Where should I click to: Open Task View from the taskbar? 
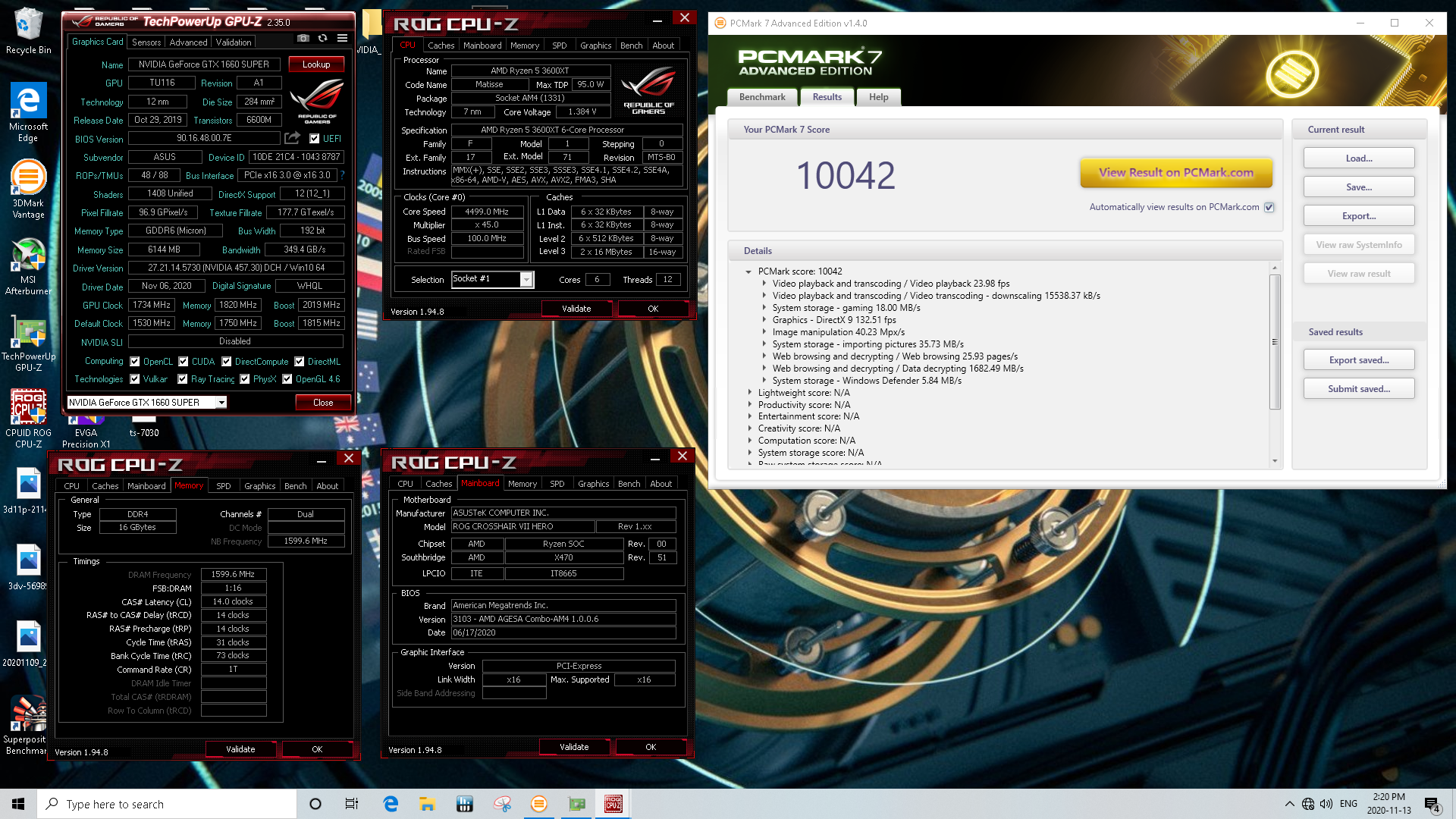click(352, 804)
